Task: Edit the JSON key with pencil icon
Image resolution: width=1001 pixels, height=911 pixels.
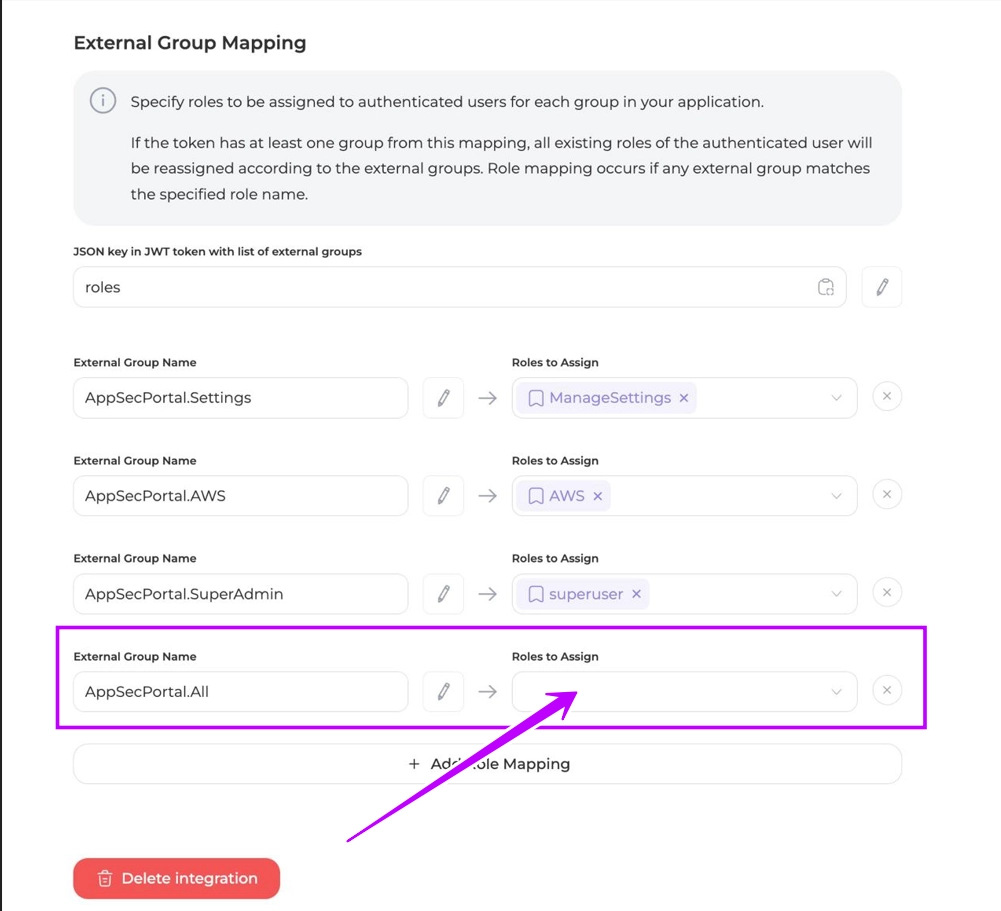Action: pyautogui.click(x=882, y=287)
